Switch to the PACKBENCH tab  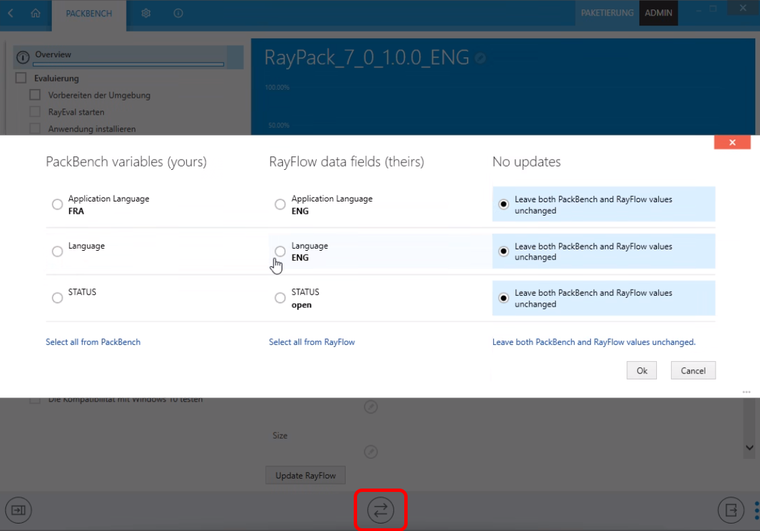[x=89, y=14]
